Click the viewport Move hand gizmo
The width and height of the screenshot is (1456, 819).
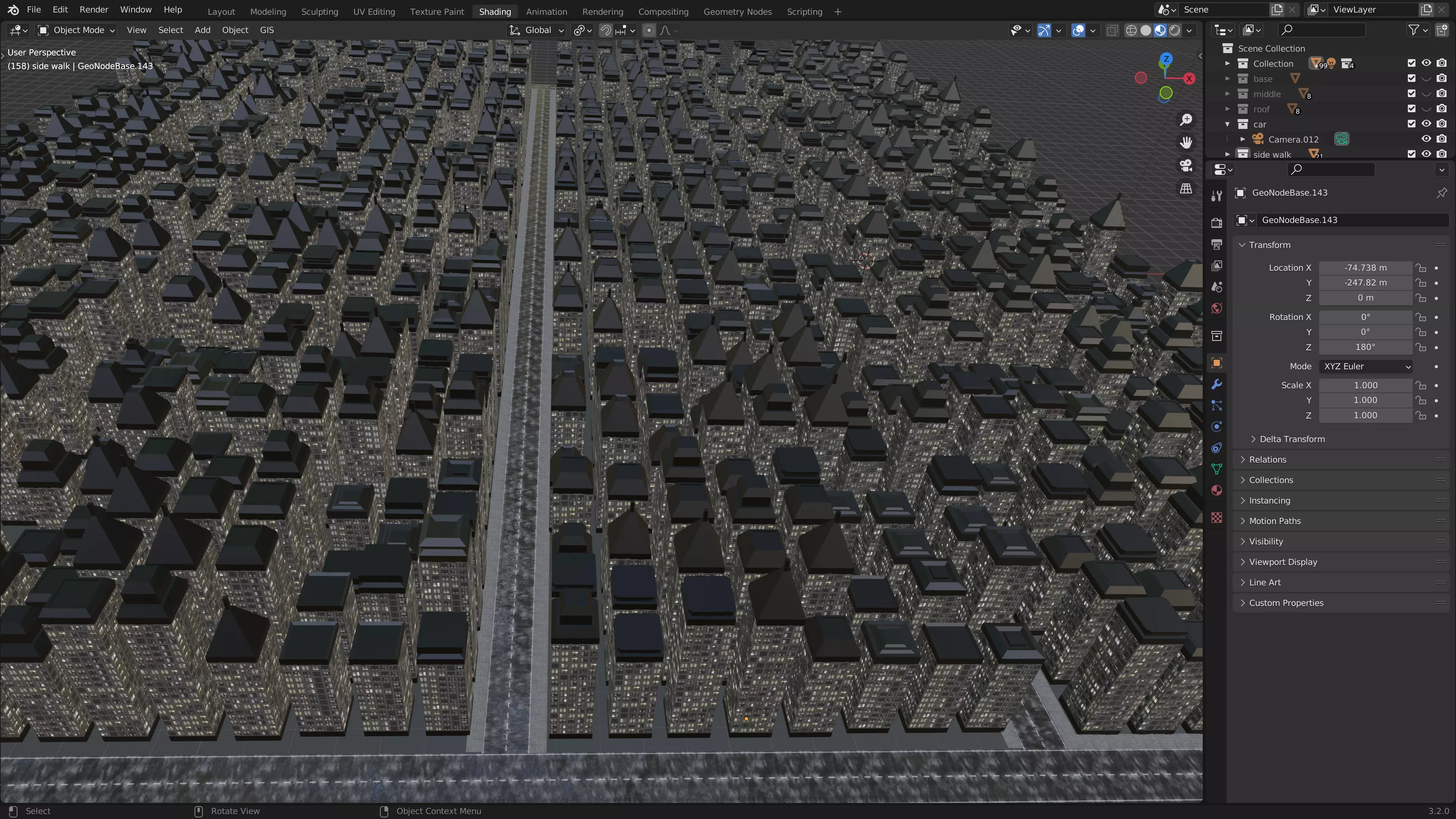click(1186, 143)
